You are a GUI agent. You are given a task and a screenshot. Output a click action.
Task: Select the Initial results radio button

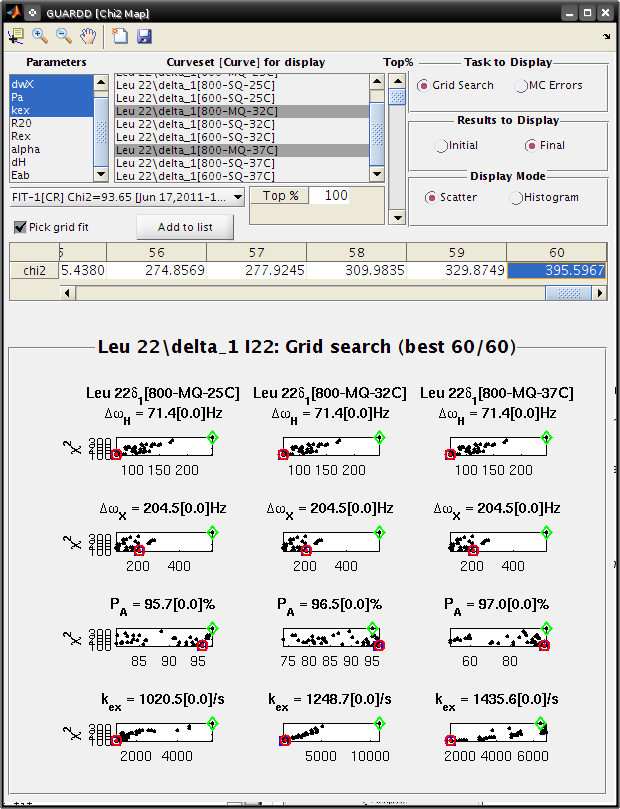(x=441, y=146)
